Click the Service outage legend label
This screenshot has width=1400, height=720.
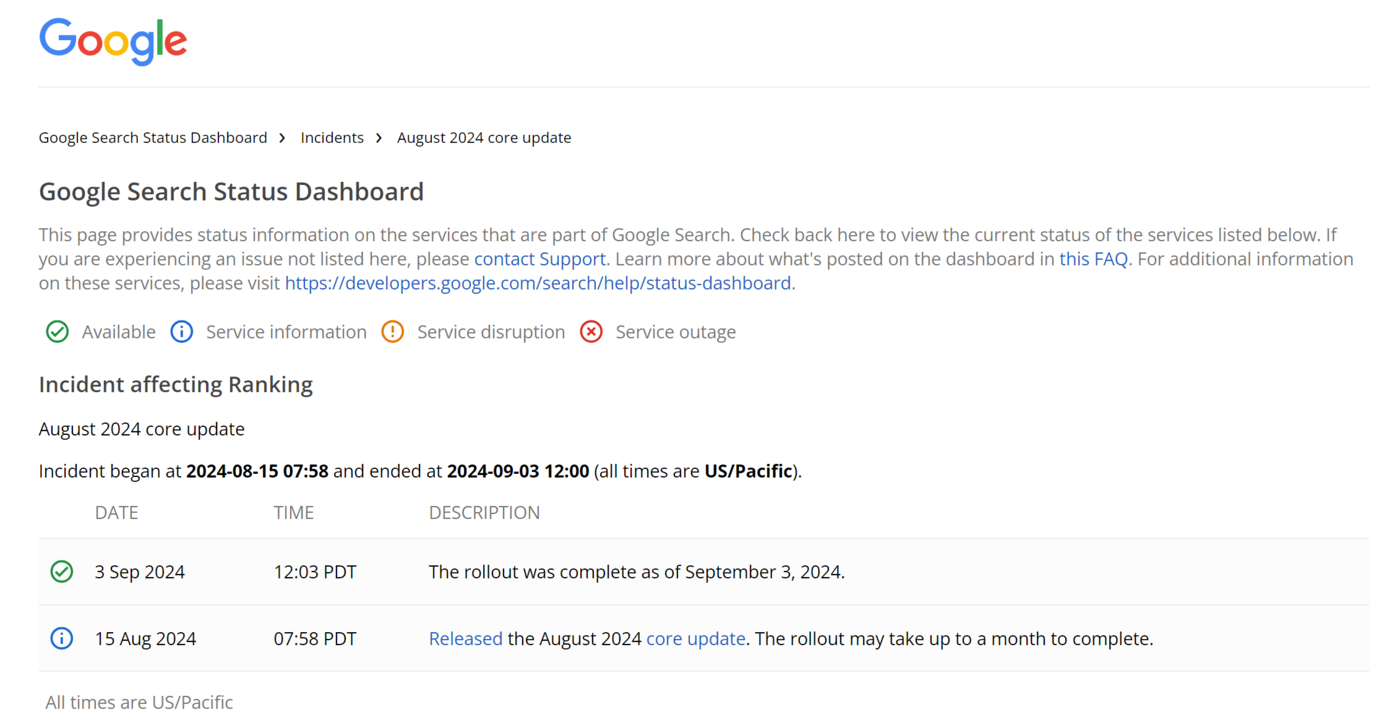pos(676,332)
